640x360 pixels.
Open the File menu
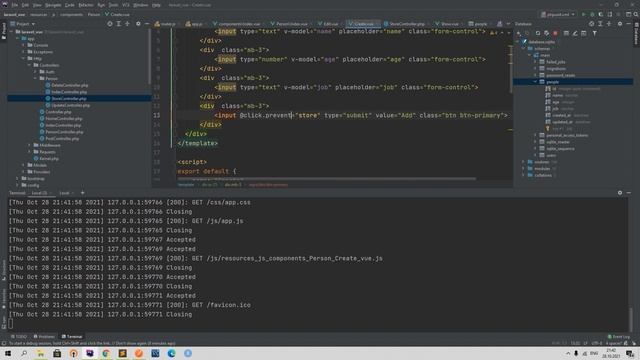click(x=15, y=5)
